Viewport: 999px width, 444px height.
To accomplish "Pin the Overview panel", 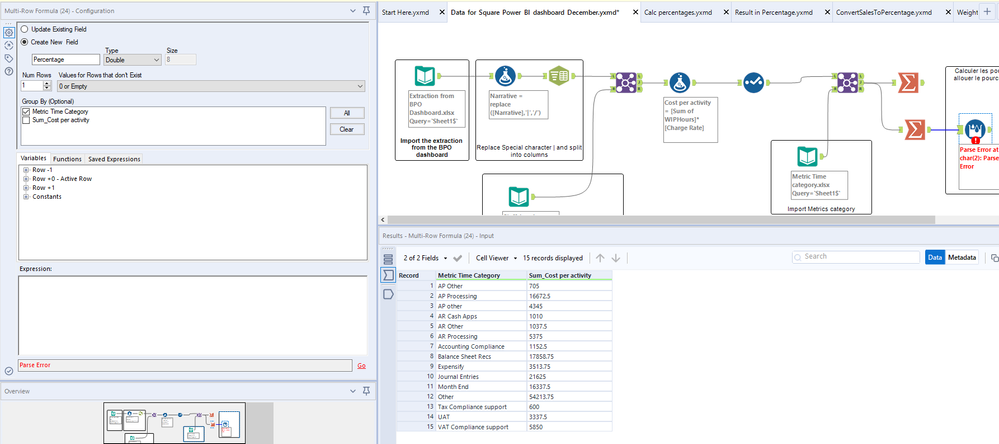I will pyautogui.click(x=365, y=390).
